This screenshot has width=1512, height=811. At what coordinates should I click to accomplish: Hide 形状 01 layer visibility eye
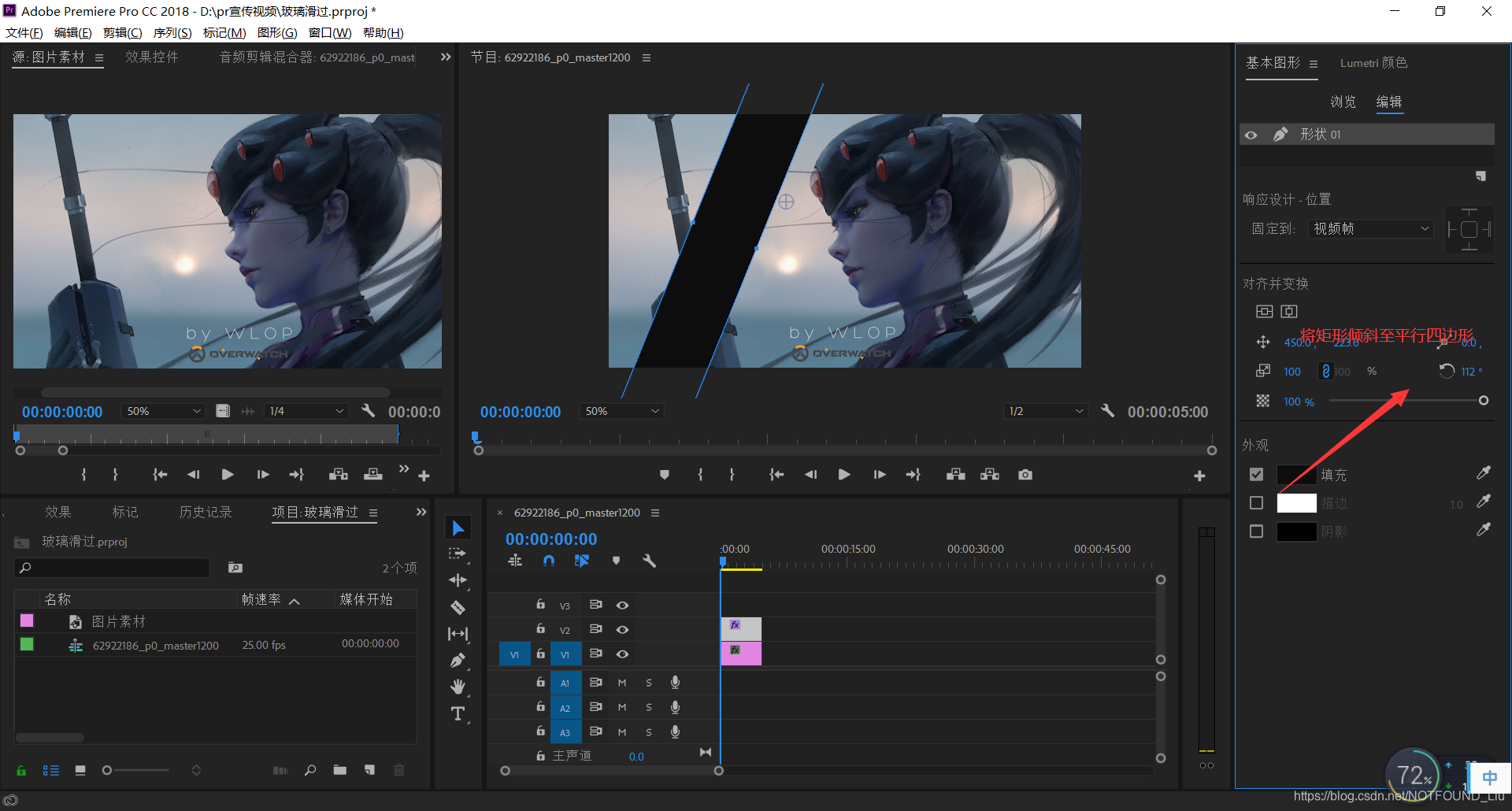(1251, 135)
